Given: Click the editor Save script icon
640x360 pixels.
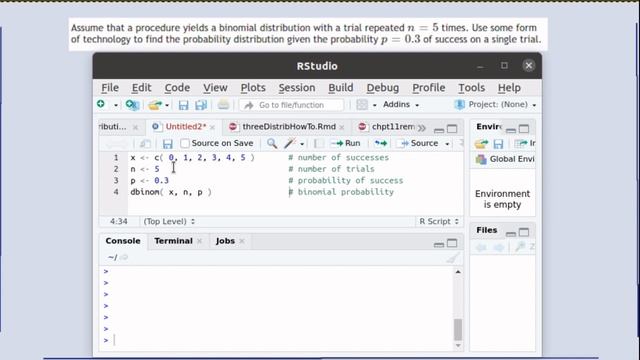Looking at the screenshot, I should click(x=167, y=144).
